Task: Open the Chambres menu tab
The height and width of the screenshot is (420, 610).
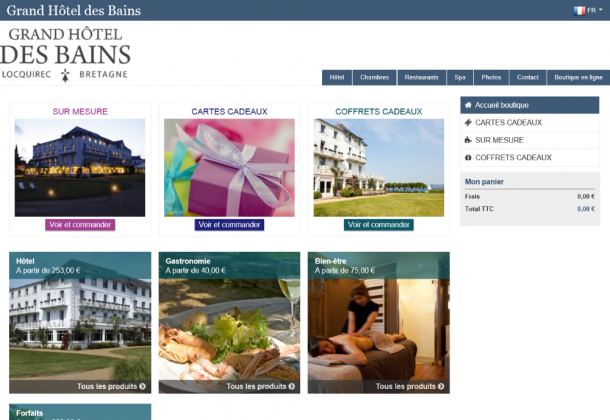Action: (374, 77)
